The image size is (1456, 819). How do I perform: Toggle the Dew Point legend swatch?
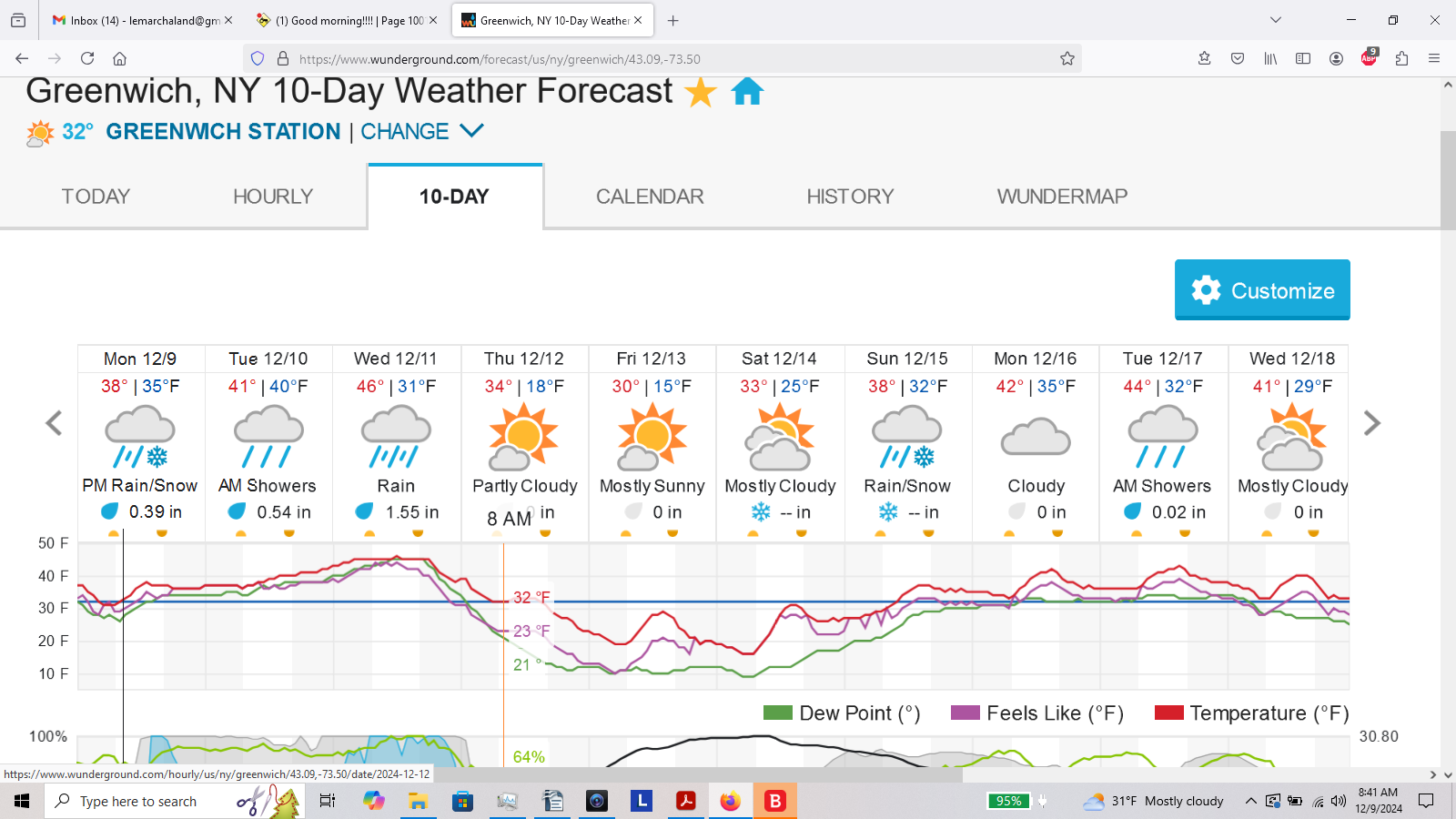[778, 713]
